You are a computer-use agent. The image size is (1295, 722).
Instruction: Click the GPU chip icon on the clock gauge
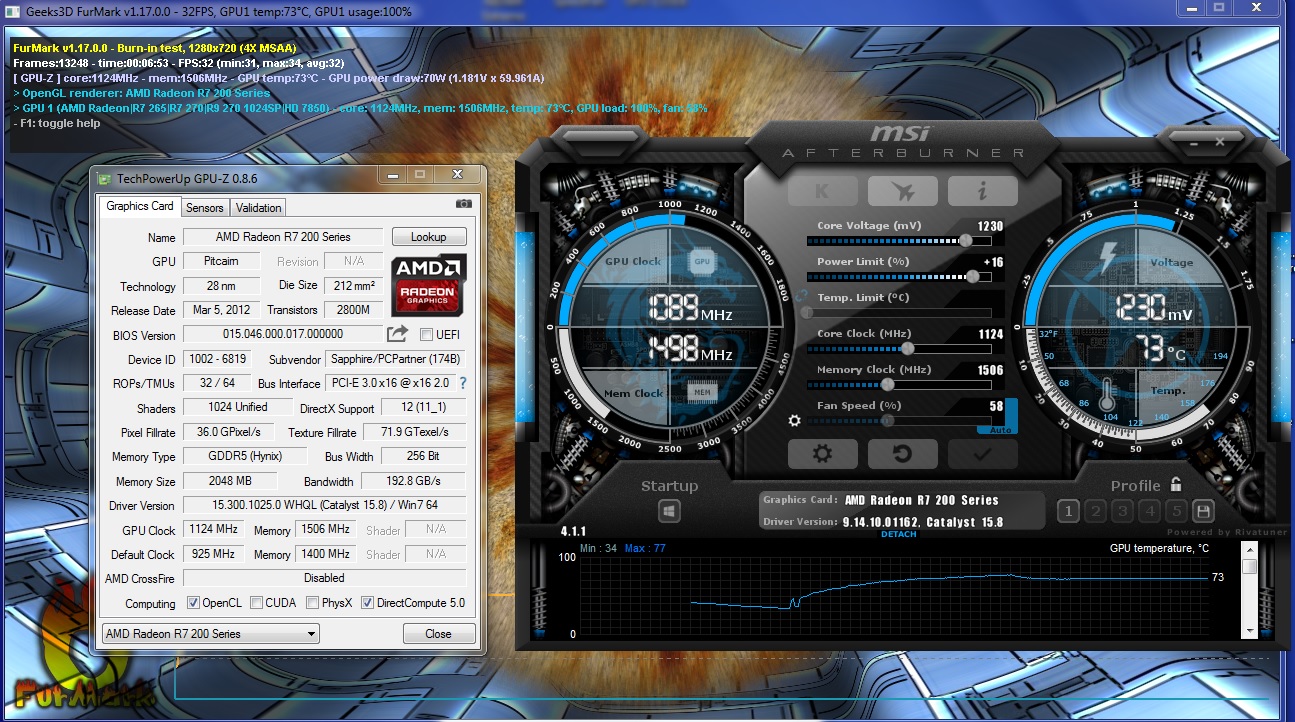click(x=702, y=262)
